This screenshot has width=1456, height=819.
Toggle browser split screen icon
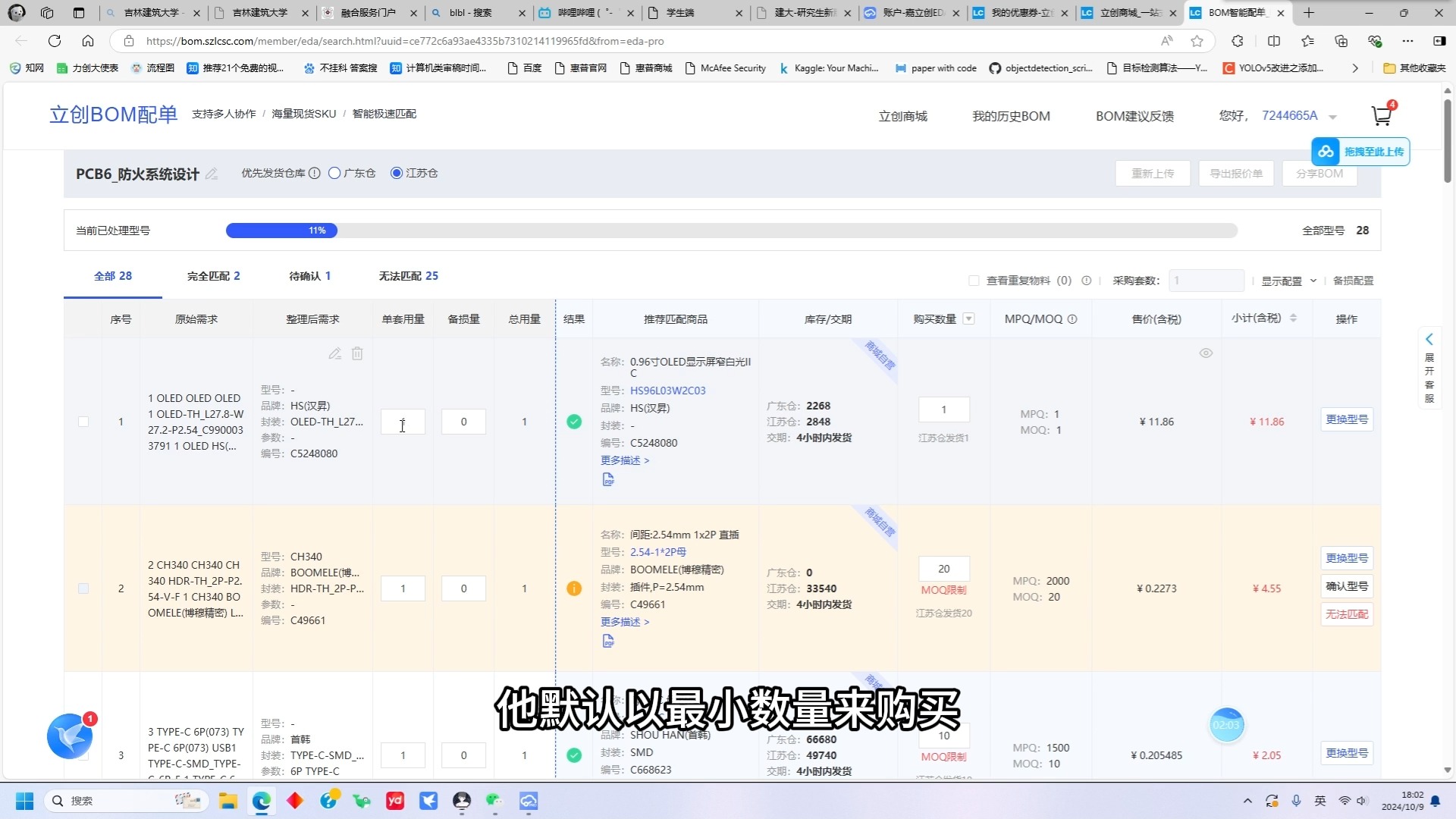1274,41
